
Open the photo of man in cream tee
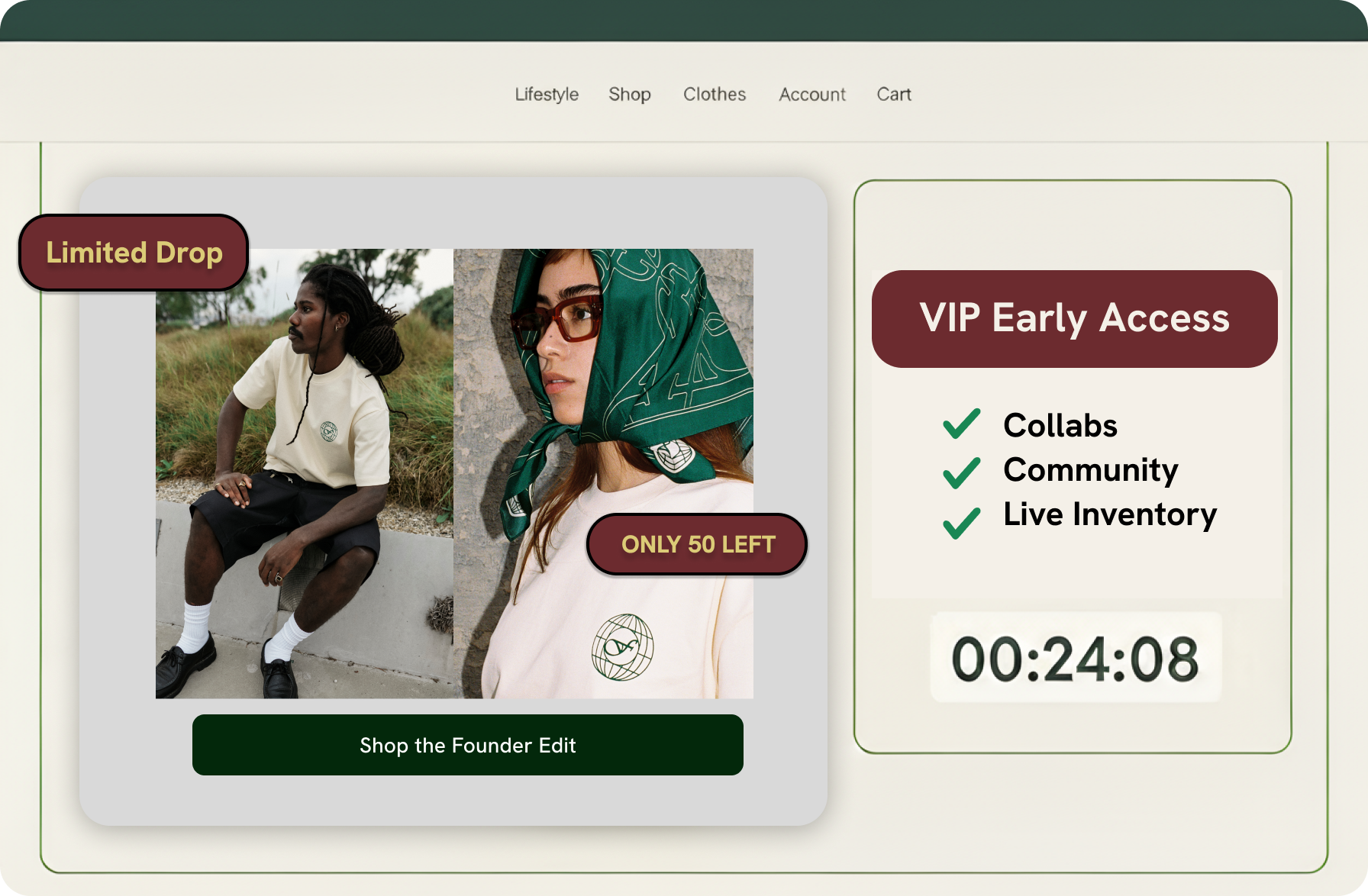click(305, 473)
